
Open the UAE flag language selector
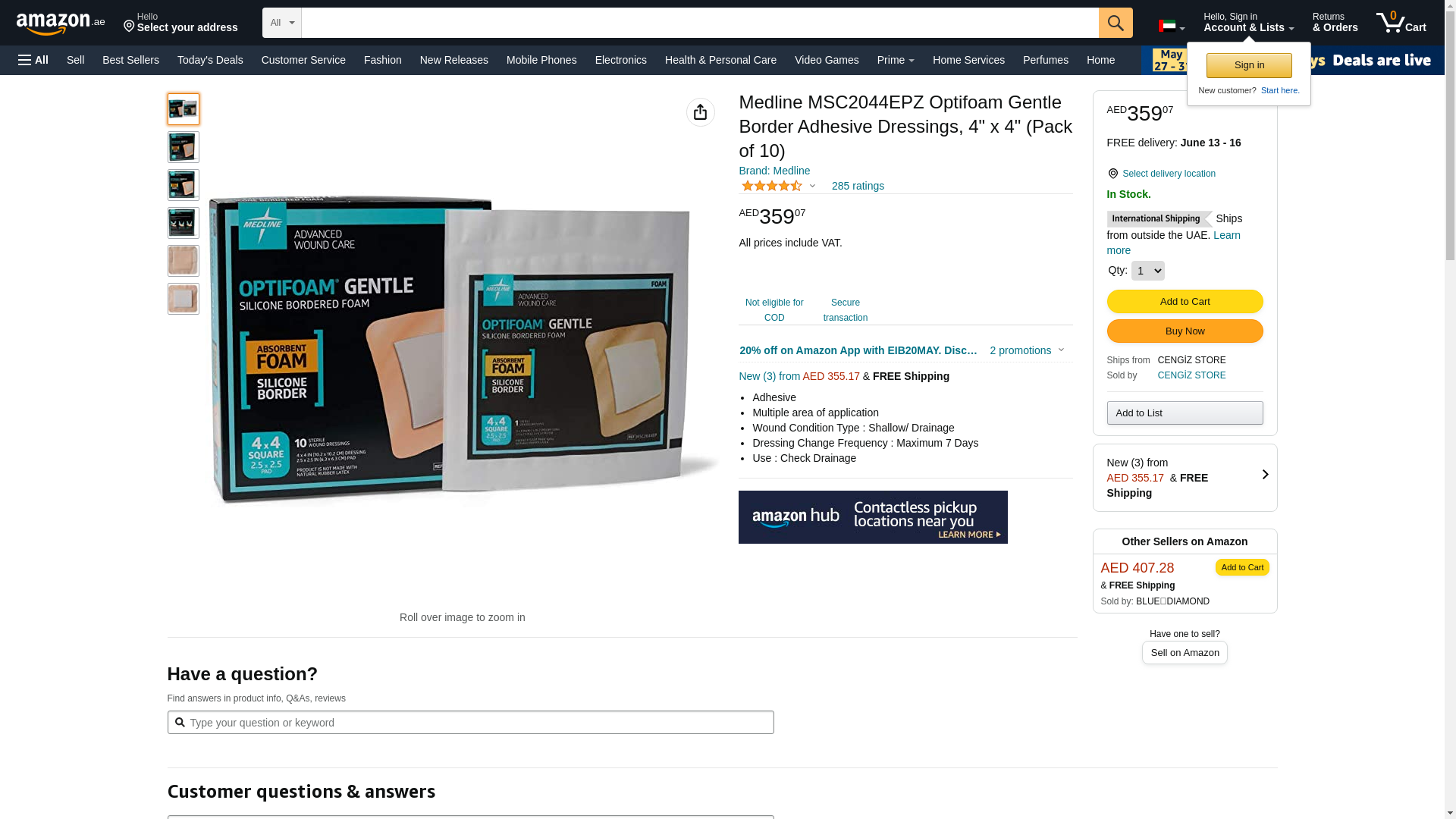(x=1172, y=27)
